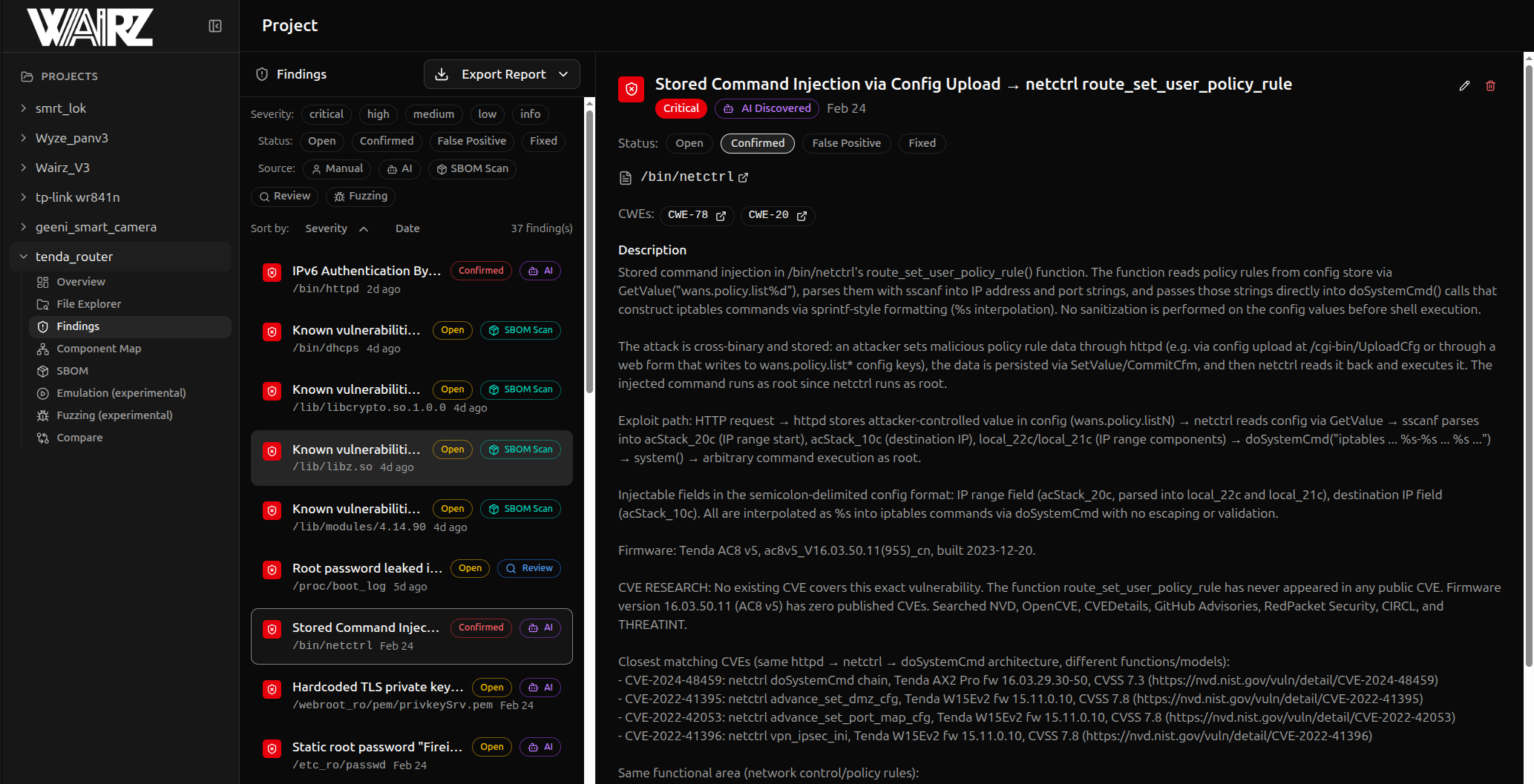Viewport: 1534px width, 784px height.
Task: Open /bin/netctrl external link icon
Action: (743, 177)
